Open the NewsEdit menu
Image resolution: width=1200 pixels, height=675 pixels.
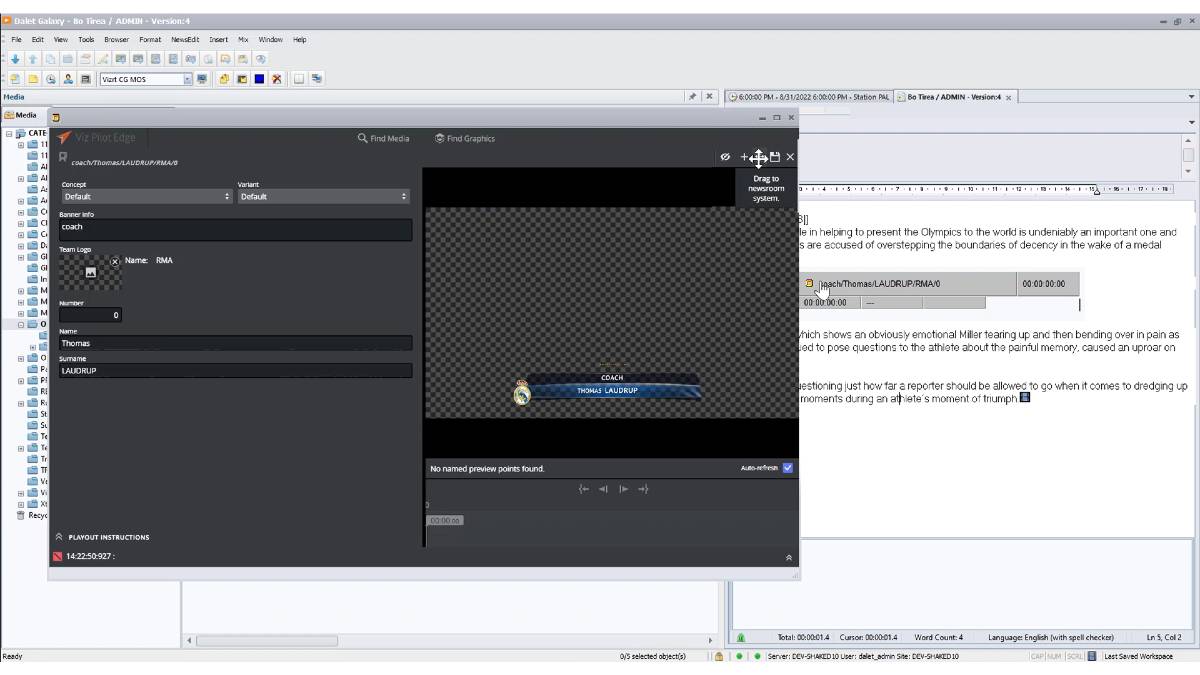click(x=185, y=40)
